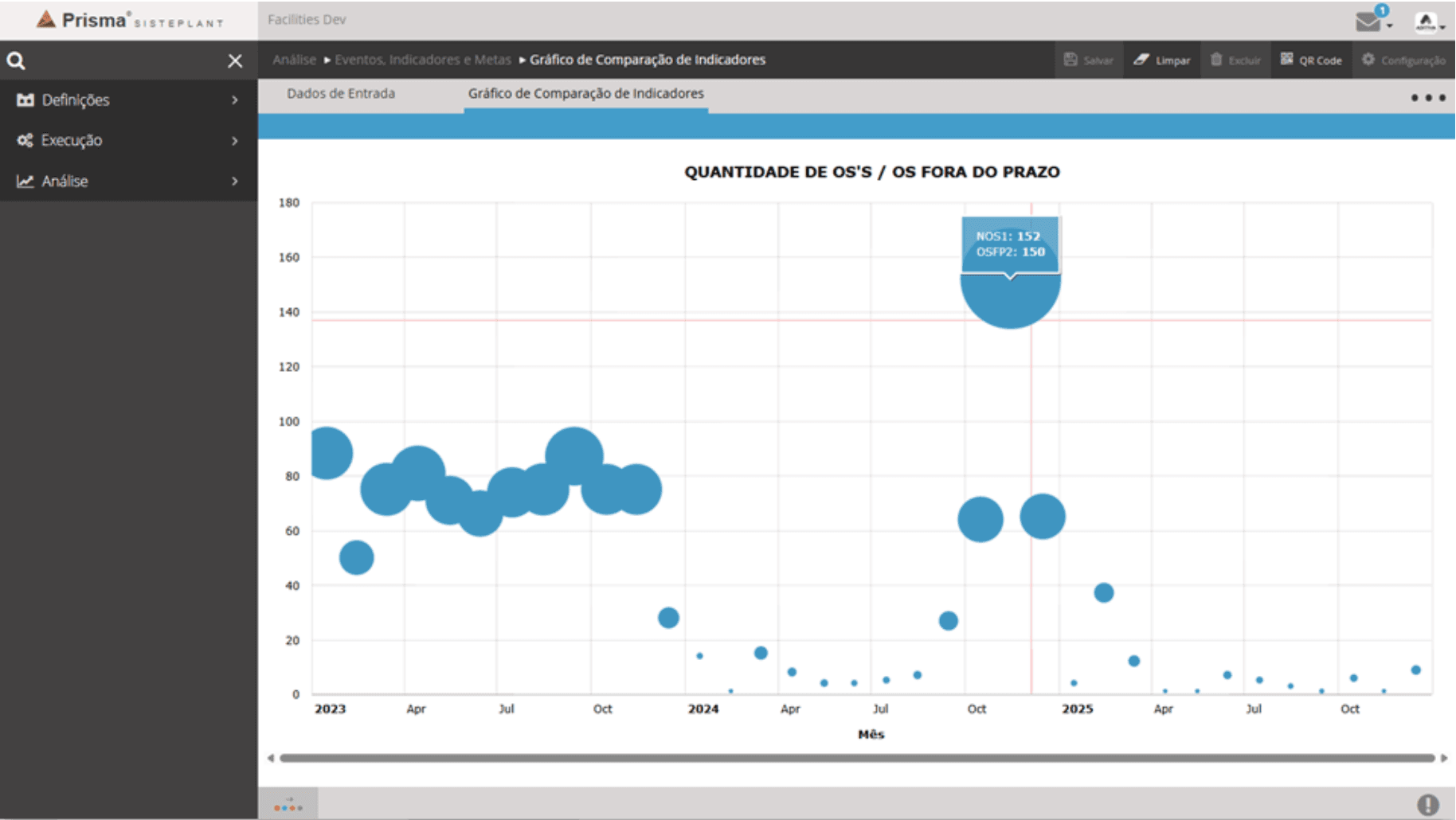Click the search magnifier icon in sidebar
This screenshot has width=1456, height=820.
pyautogui.click(x=16, y=61)
